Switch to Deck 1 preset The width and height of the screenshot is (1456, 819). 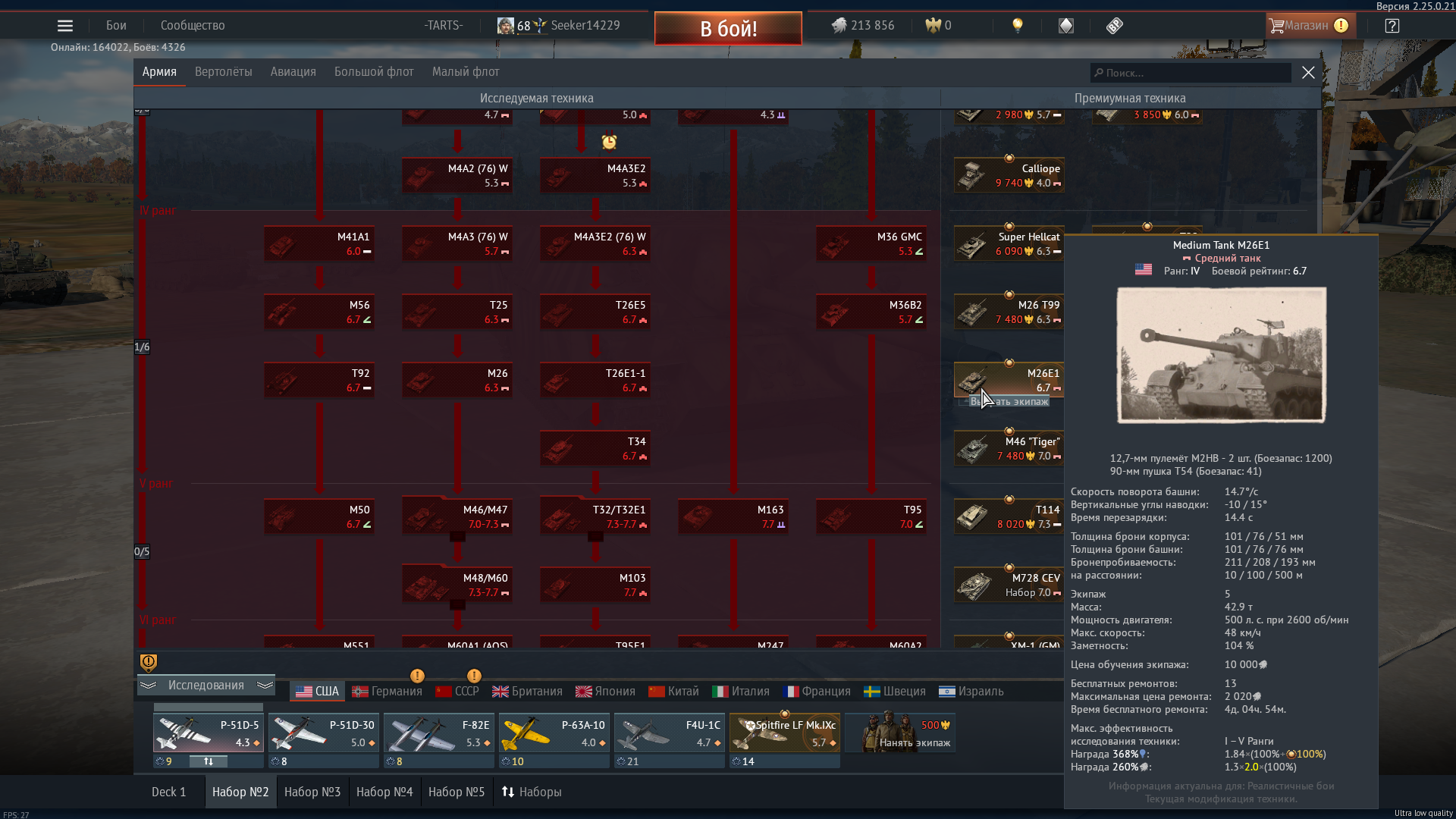point(169,792)
